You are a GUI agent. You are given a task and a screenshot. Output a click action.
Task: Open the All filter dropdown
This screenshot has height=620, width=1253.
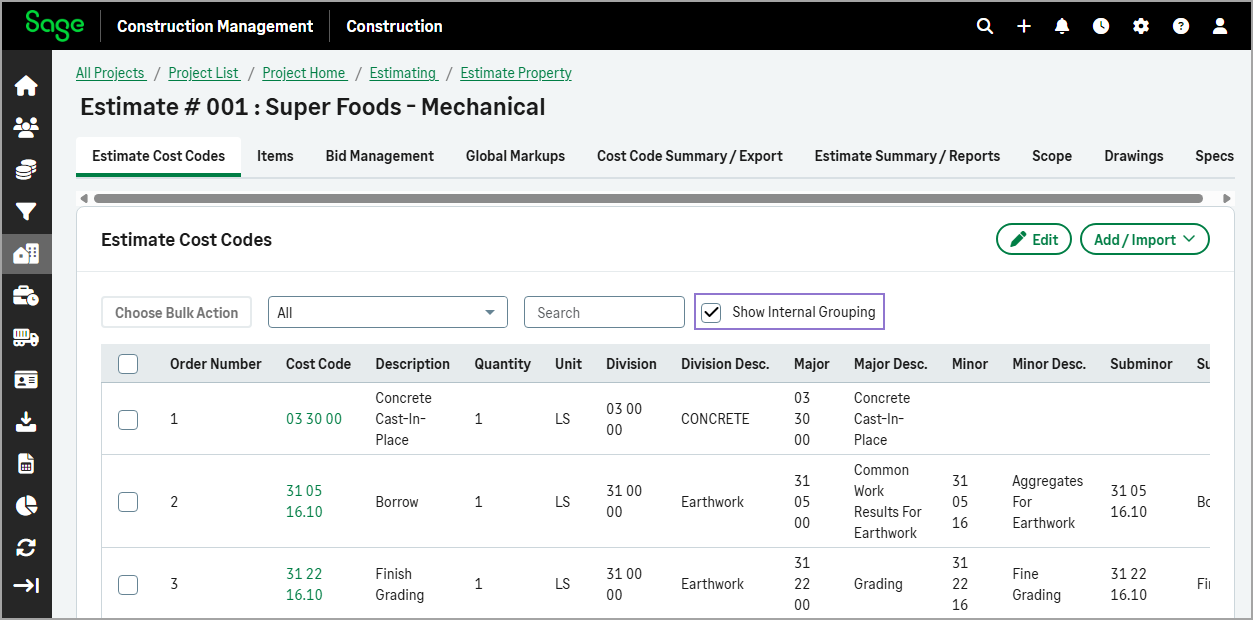coord(387,312)
